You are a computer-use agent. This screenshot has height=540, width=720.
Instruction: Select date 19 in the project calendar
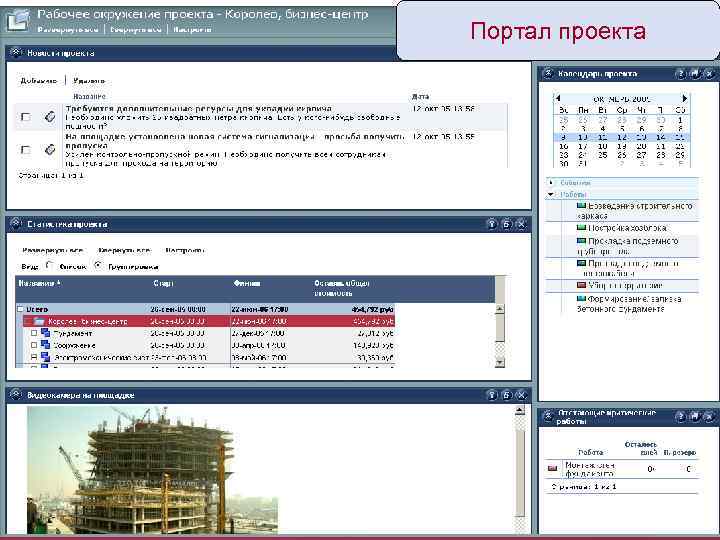coord(622,146)
